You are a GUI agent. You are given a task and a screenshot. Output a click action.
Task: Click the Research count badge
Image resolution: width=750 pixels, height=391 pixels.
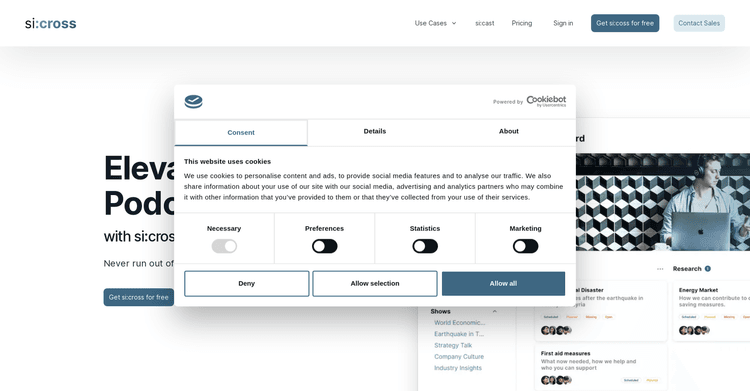[707, 268]
